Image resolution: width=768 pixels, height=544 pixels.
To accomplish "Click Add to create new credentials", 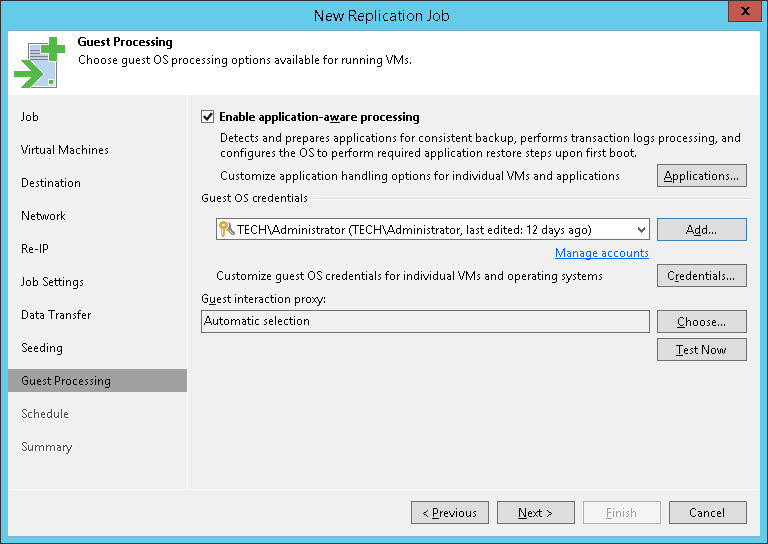I will pos(701,230).
